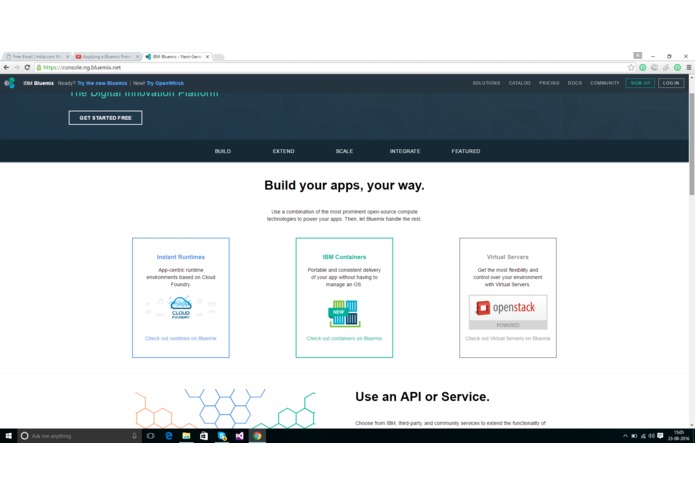
Task: Click the Ask me anything search box
Action: (79, 436)
